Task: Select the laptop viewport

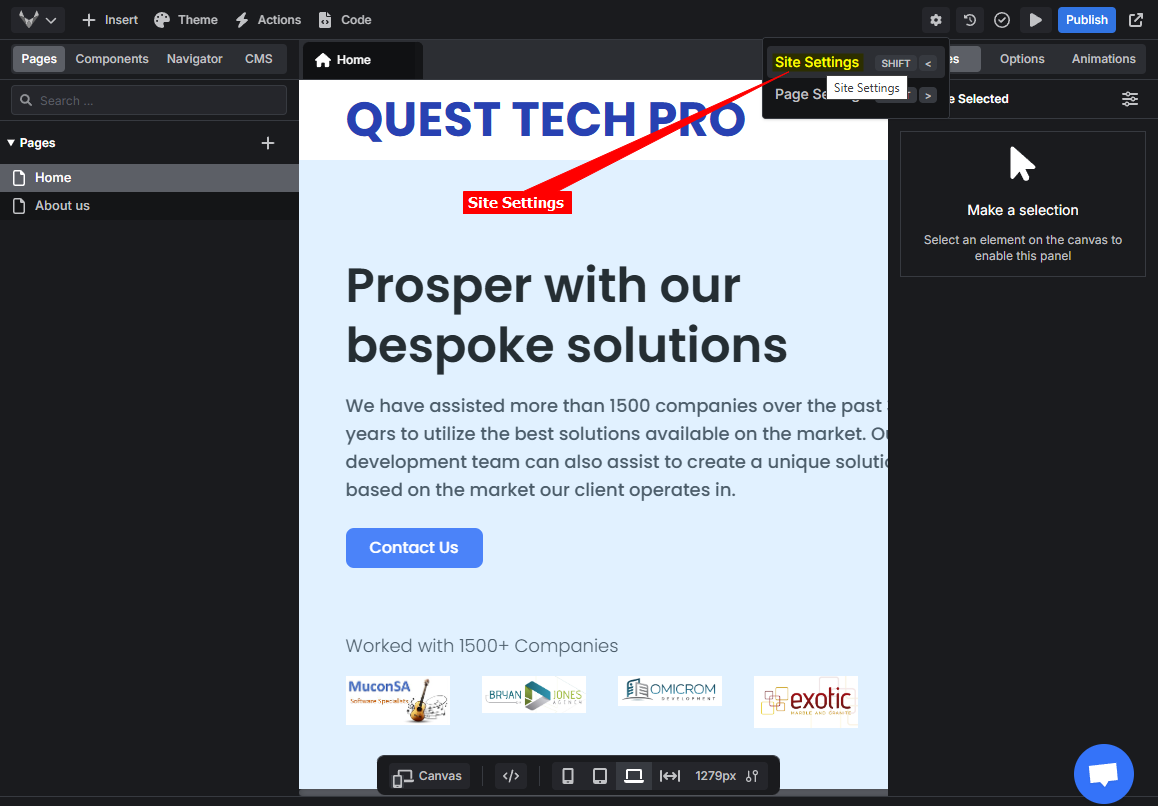Action: [634, 776]
